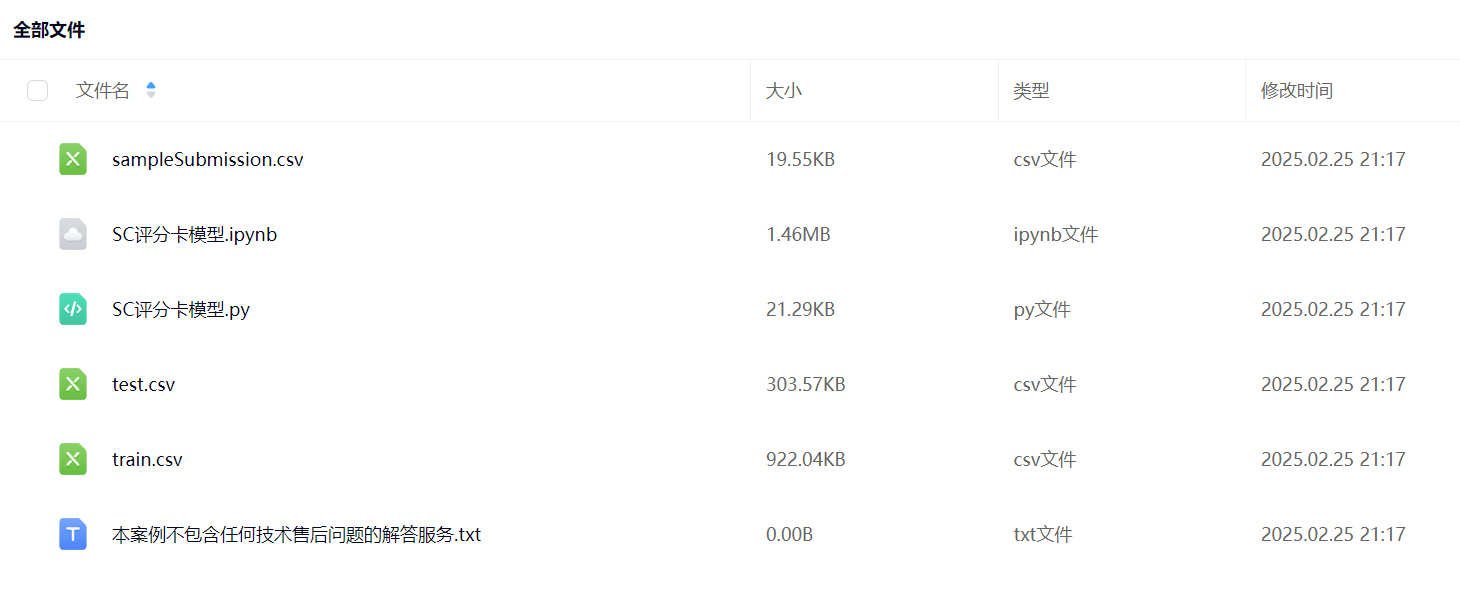Click the 大小 column header
Image resolution: width=1460 pixels, height=591 pixels.
click(x=784, y=90)
